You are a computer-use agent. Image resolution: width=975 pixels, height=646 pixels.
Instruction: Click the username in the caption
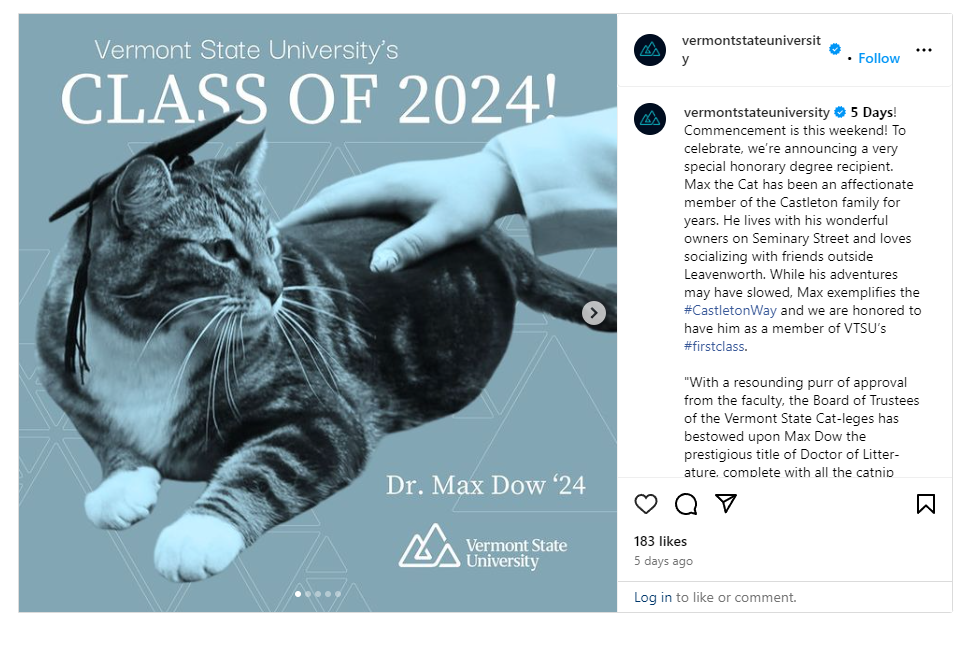(756, 112)
